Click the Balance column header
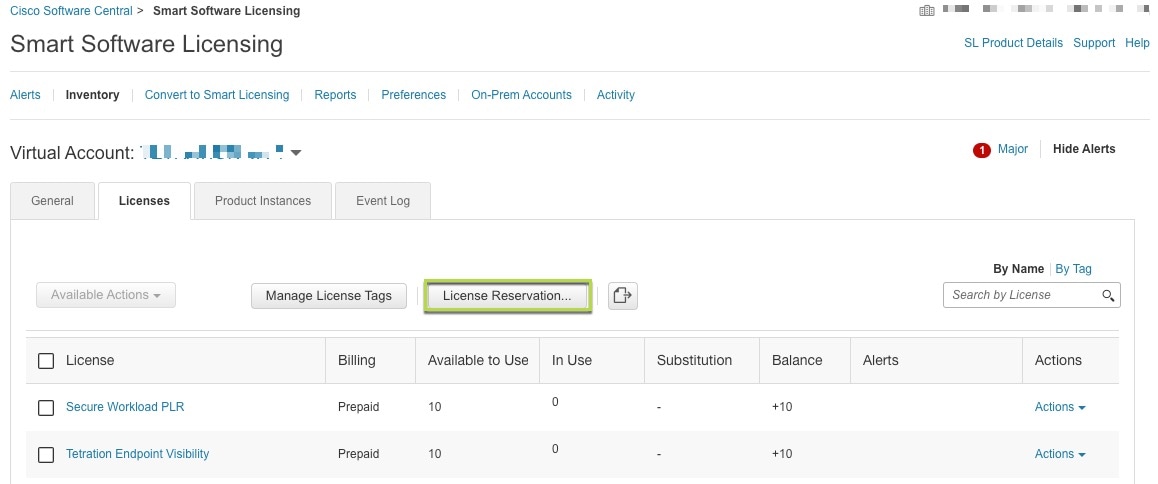 [x=797, y=361]
